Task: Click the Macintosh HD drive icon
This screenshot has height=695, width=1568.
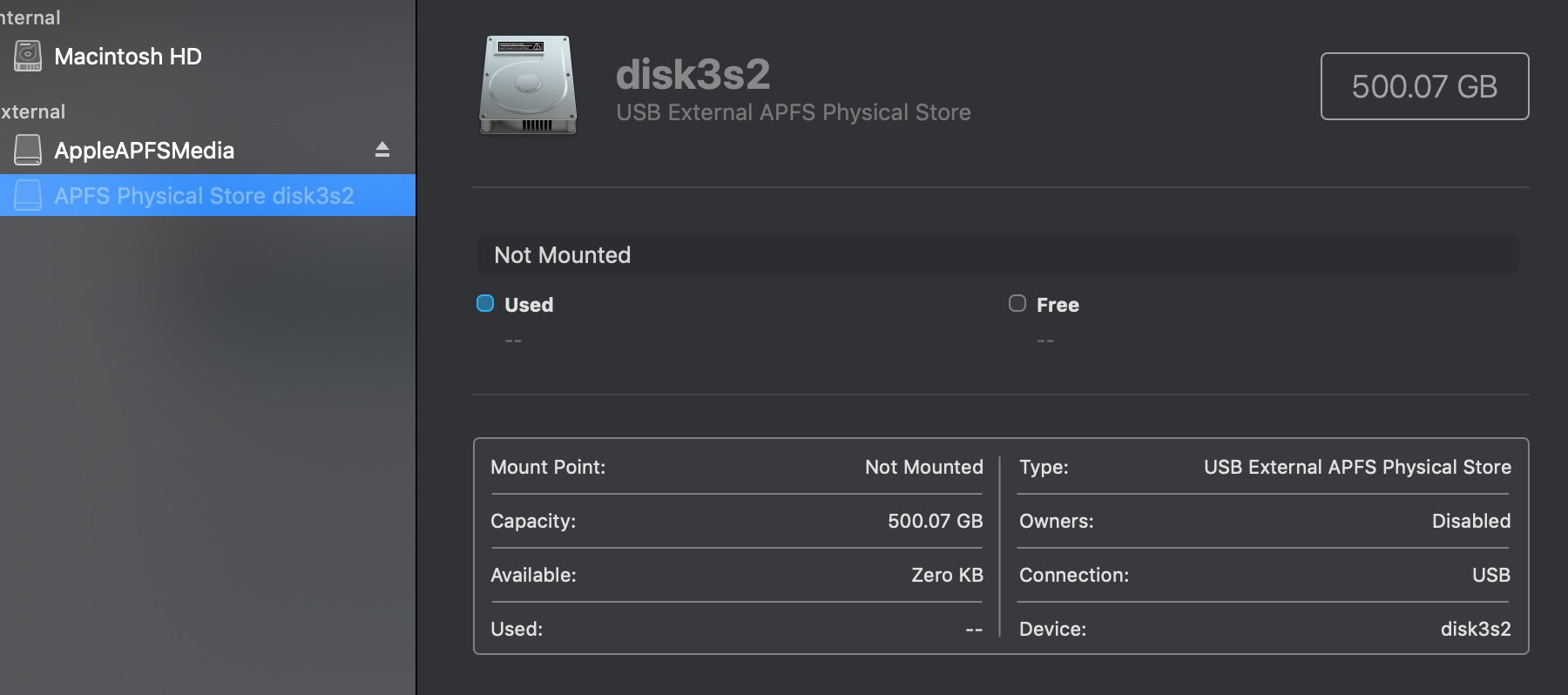Action: [28, 57]
